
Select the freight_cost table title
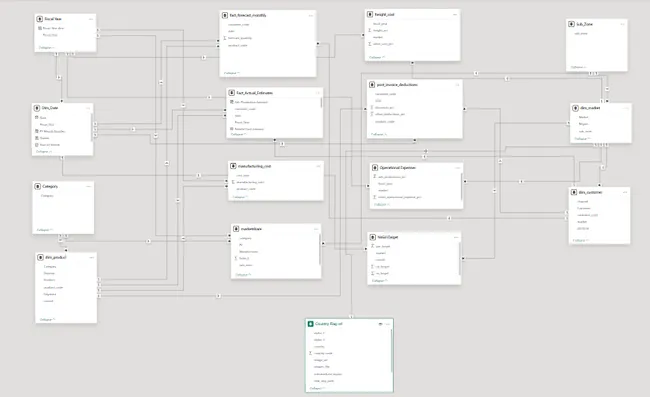[385, 15]
